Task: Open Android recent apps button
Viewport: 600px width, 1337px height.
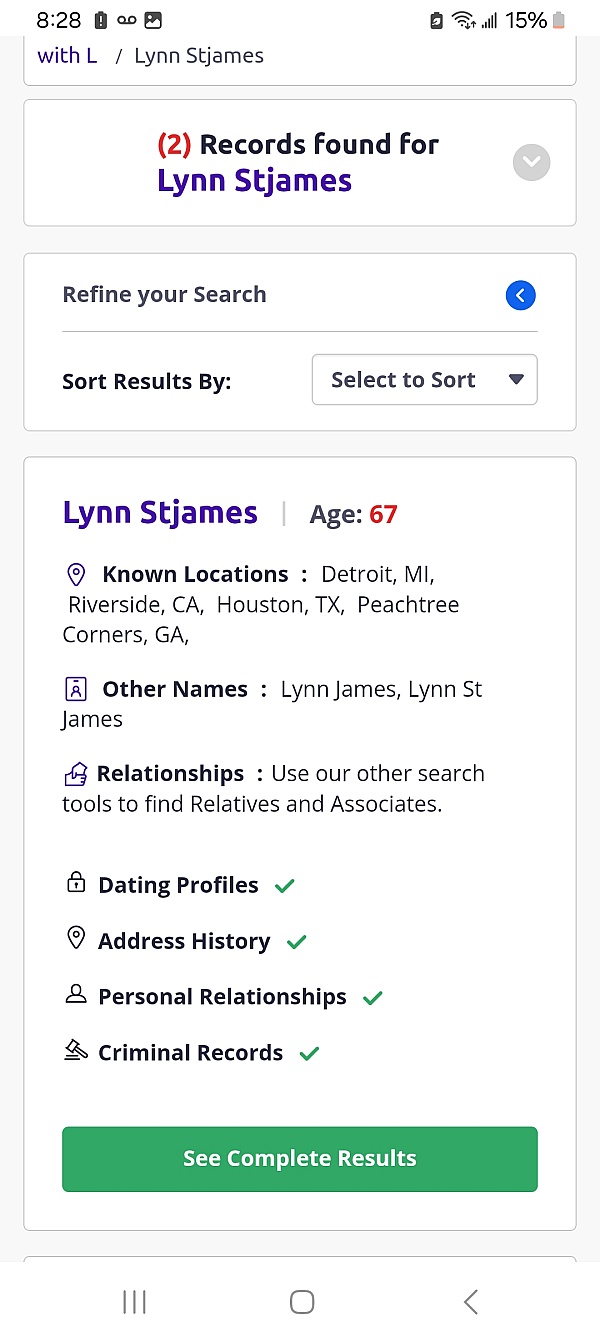Action: click(134, 1301)
